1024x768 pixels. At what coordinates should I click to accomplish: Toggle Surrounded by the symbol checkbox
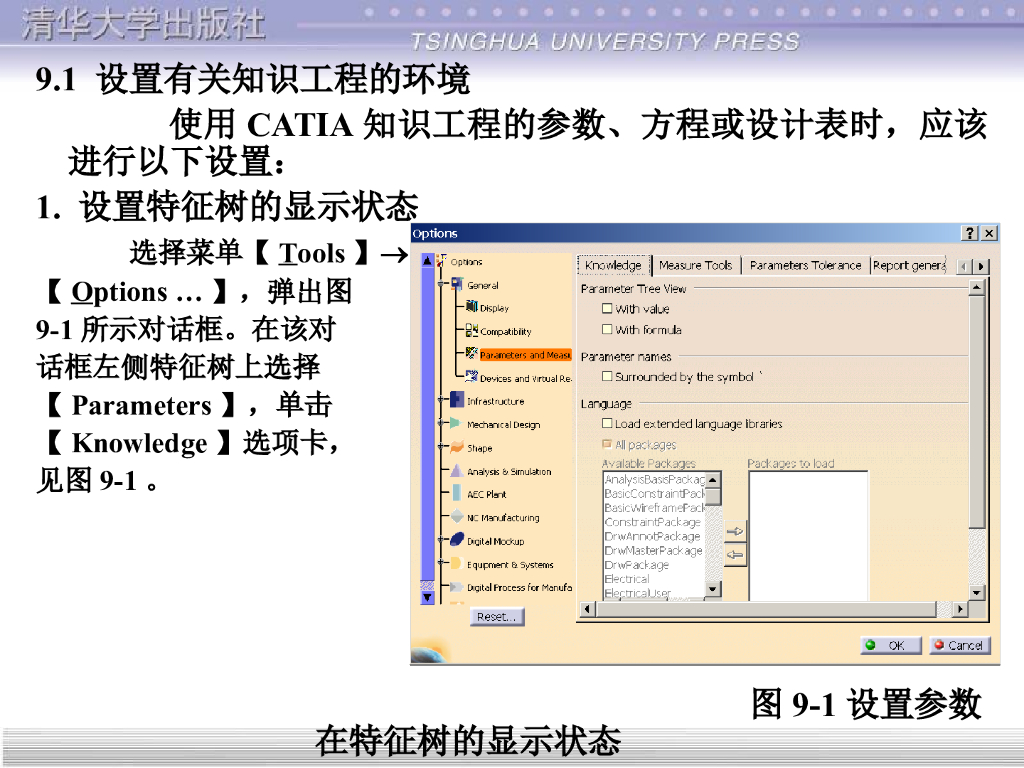(607, 376)
